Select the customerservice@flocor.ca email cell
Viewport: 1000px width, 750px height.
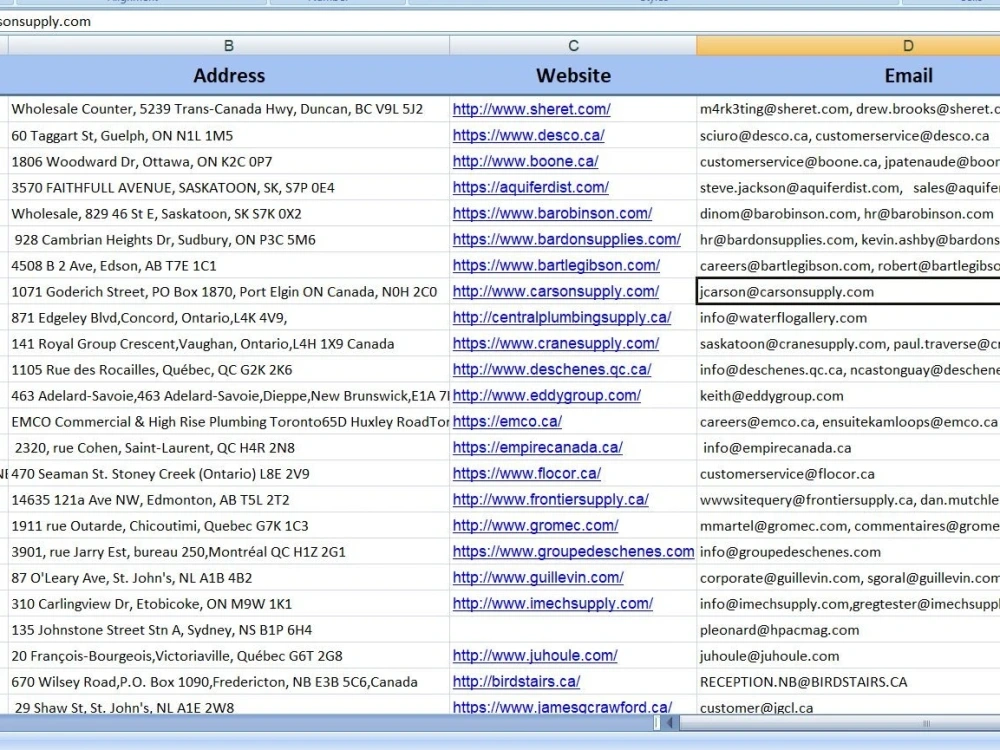848,474
